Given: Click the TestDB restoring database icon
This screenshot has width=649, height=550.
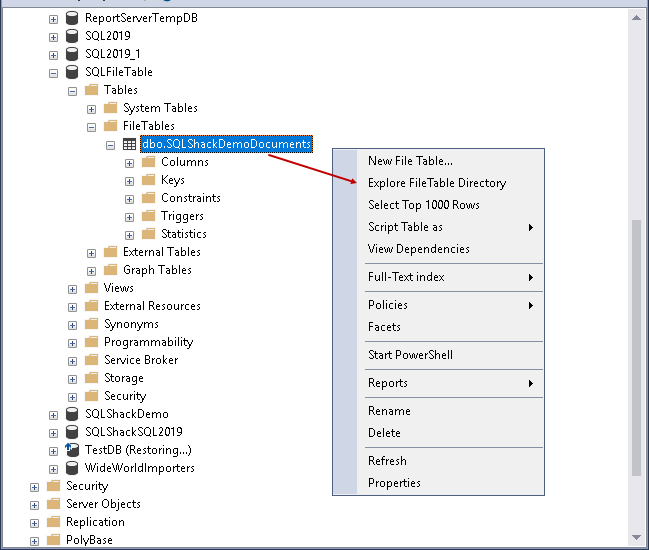Looking at the screenshot, I should [72, 450].
